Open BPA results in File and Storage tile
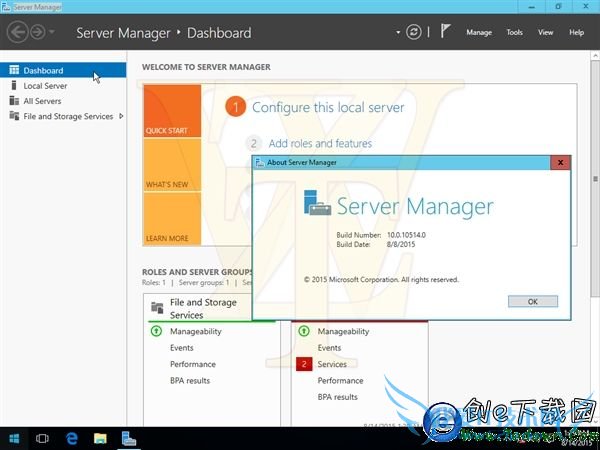Viewport: 600px width, 450px height. (x=190, y=381)
